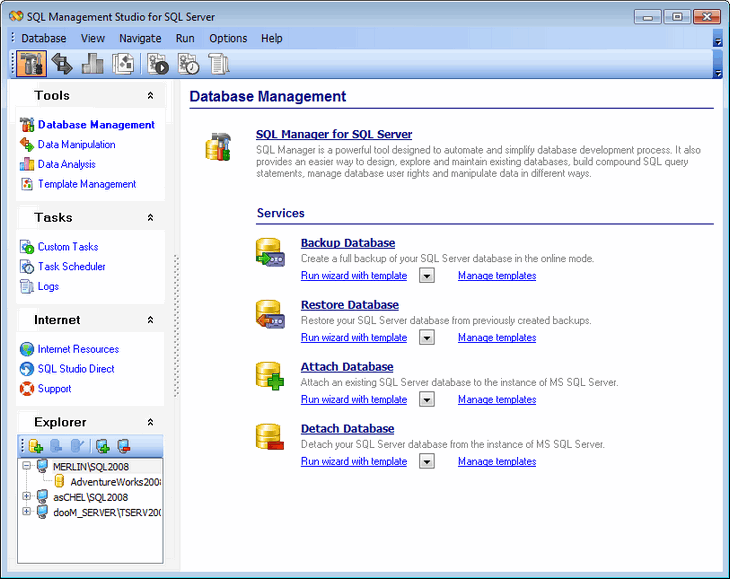
Task: Open Attach Database template dropdown
Action: coord(426,399)
